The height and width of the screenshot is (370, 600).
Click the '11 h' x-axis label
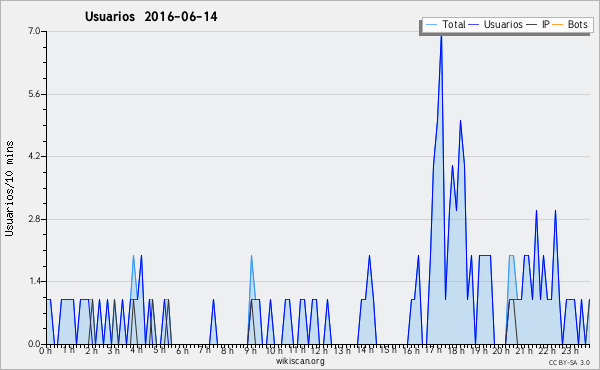297,350
